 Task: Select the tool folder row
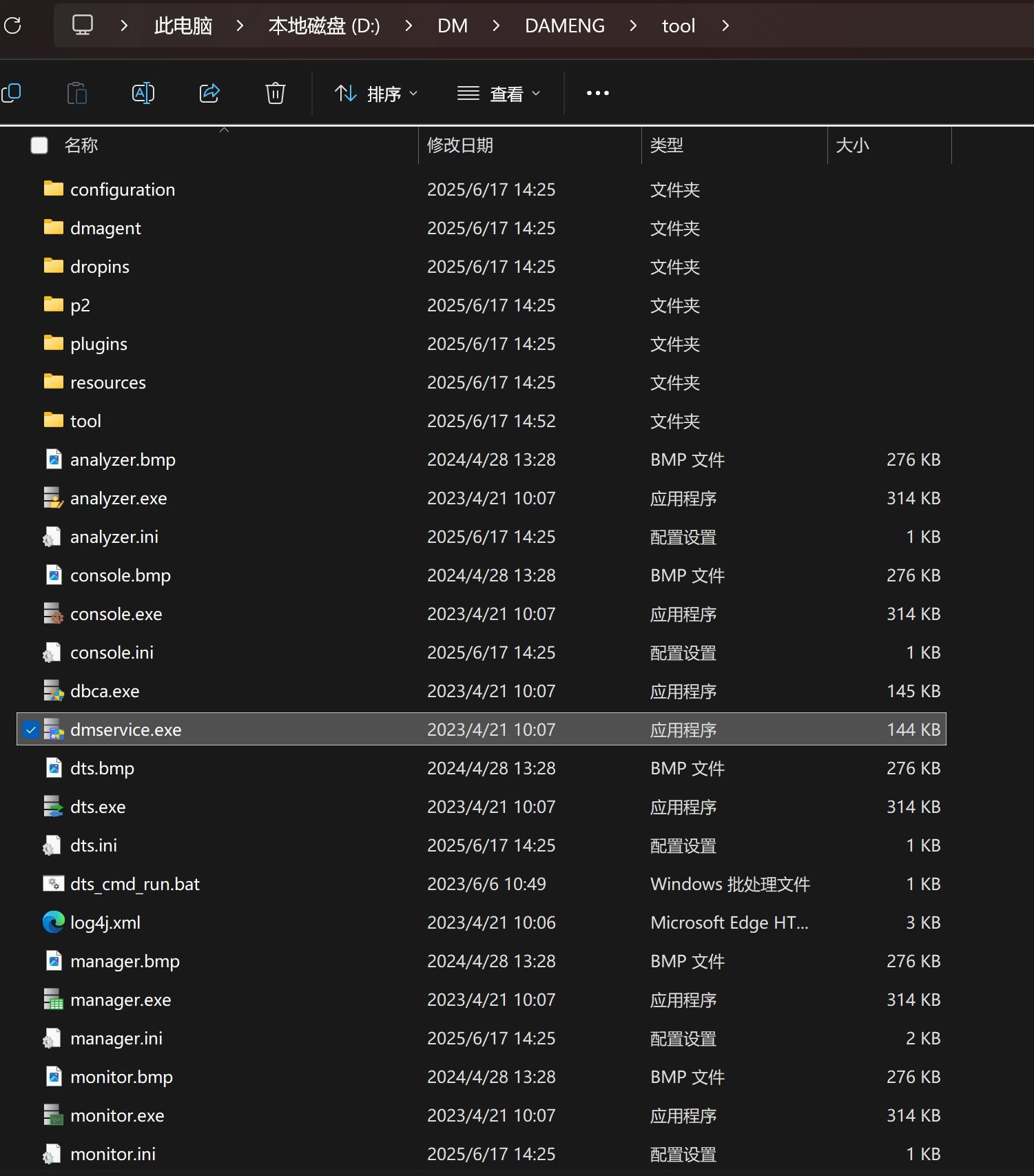click(x=482, y=421)
